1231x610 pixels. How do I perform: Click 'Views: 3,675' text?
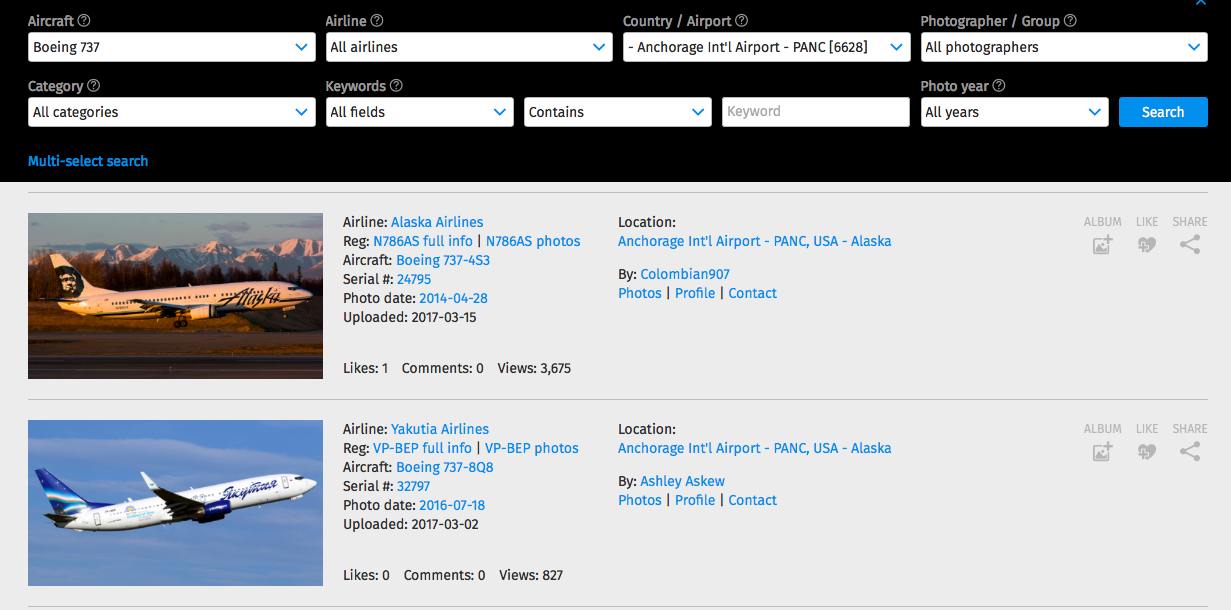click(x=535, y=368)
